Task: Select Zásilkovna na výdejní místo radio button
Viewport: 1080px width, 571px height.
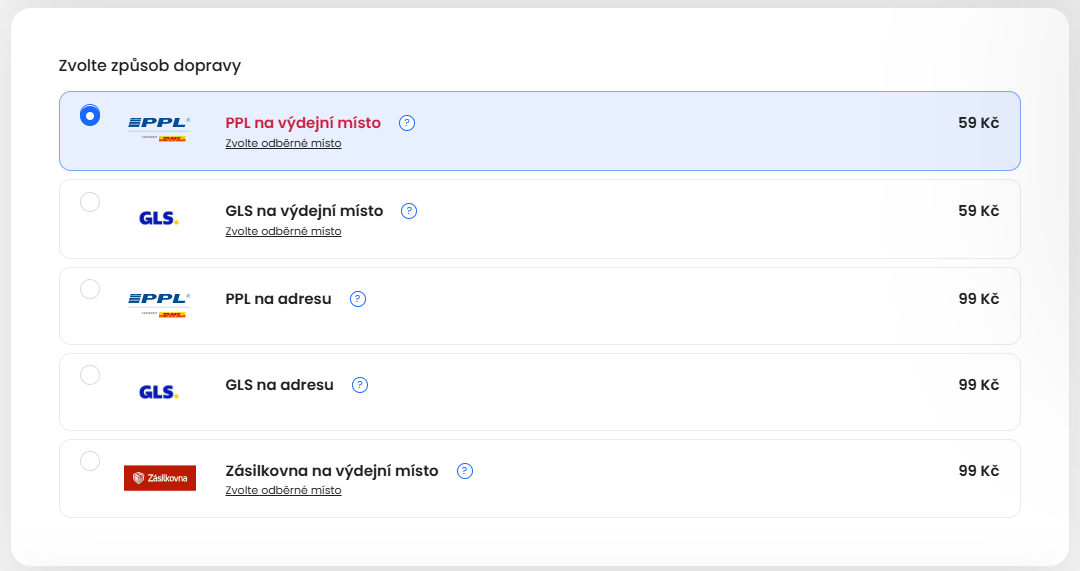Action: tap(90, 461)
